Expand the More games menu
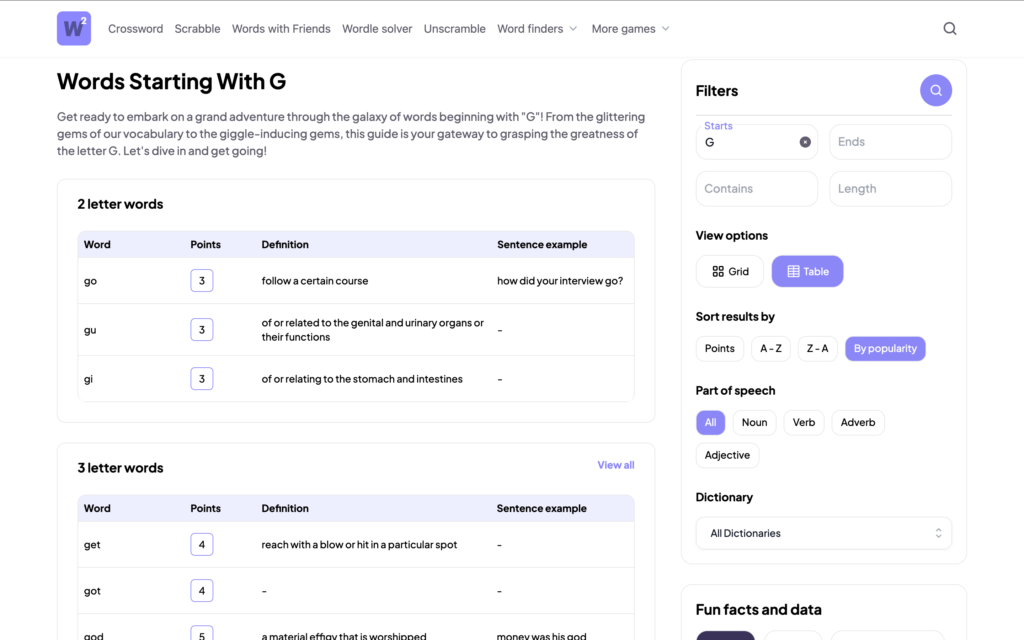The height and width of the screenshot is (640, 1024). [x=630, y=29]
